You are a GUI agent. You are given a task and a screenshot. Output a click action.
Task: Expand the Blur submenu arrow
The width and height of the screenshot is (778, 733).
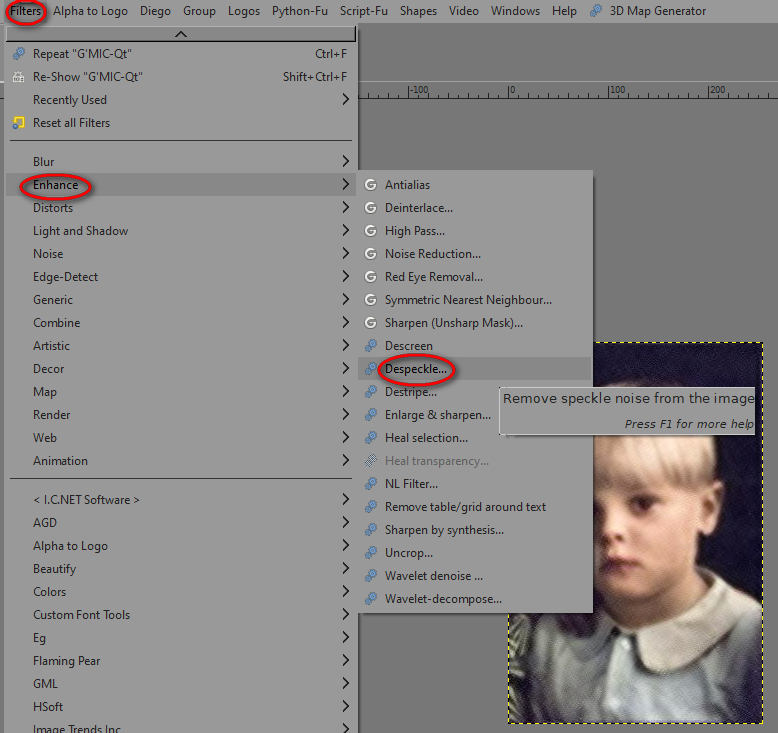pyautogui.click(x=346, y=161)
